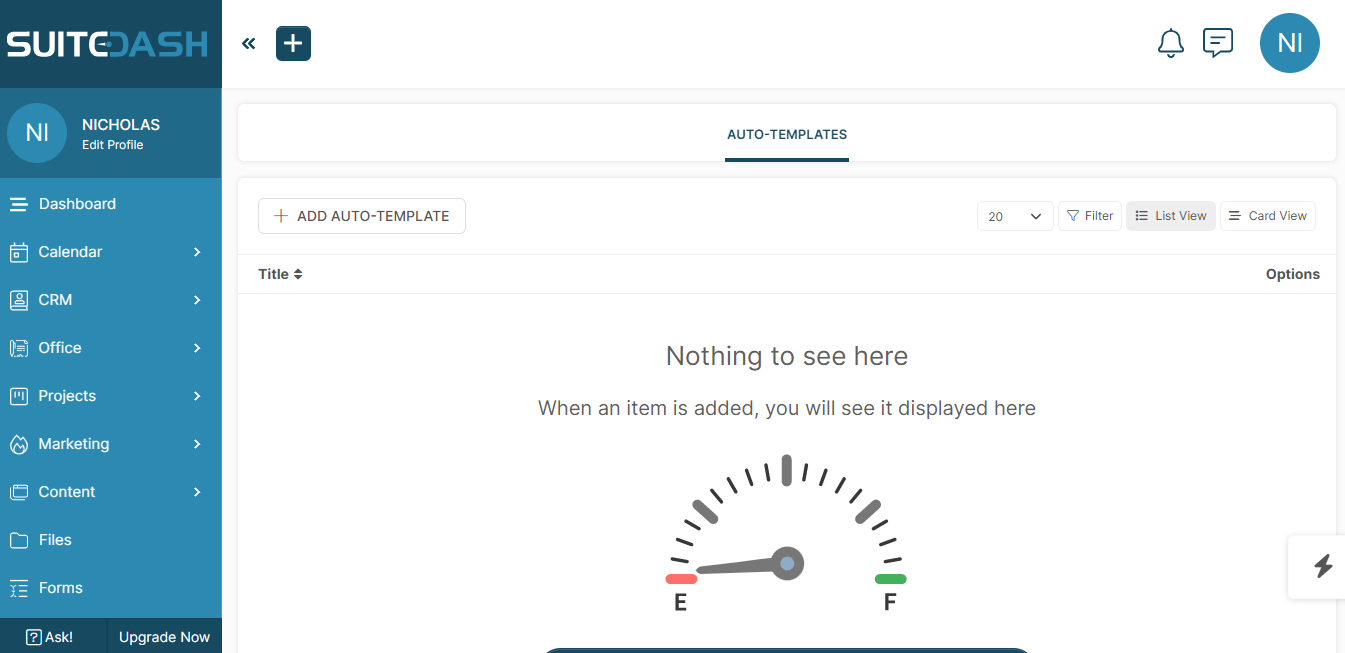This screenshot has width=1345, height=653.
Task: Click the Office sidebar icon
Action: tap(18, 348)
